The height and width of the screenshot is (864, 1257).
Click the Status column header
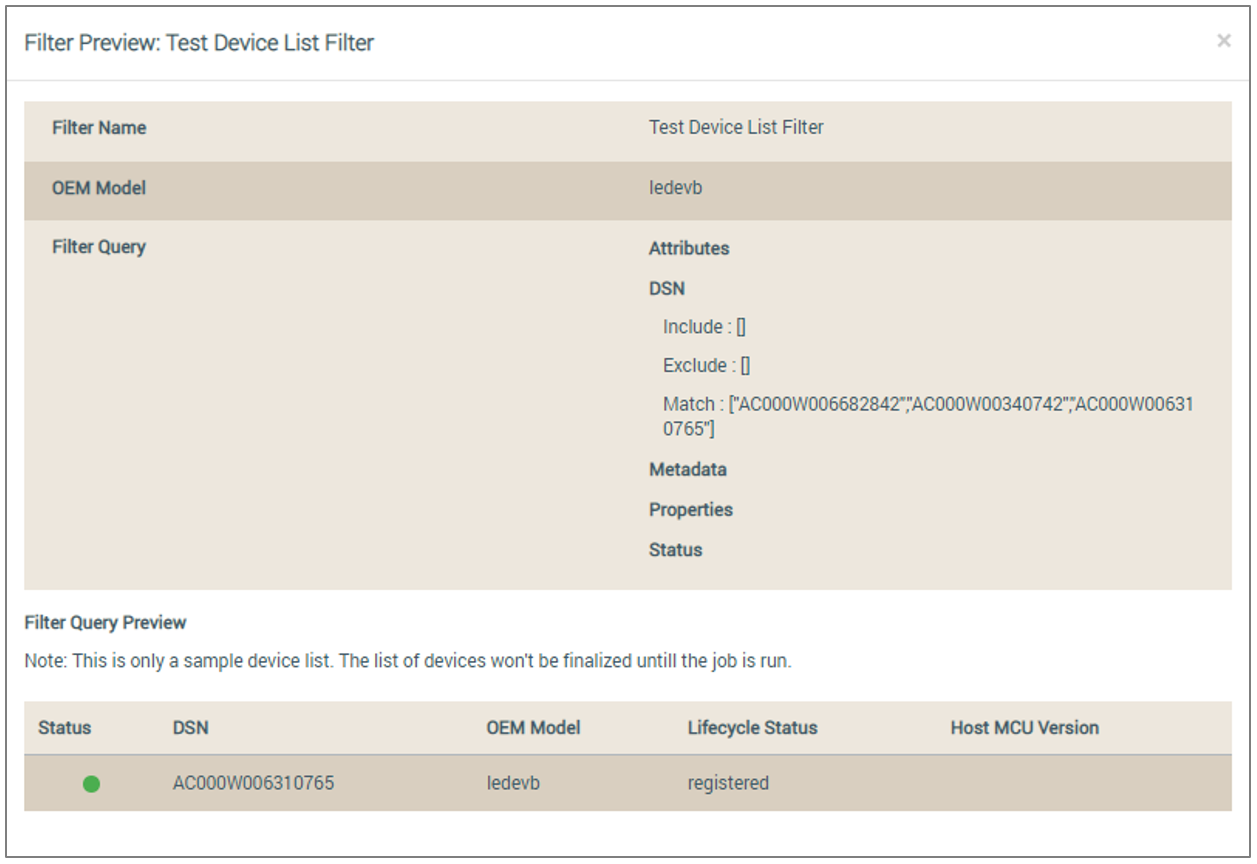click(x=65, y=728)
